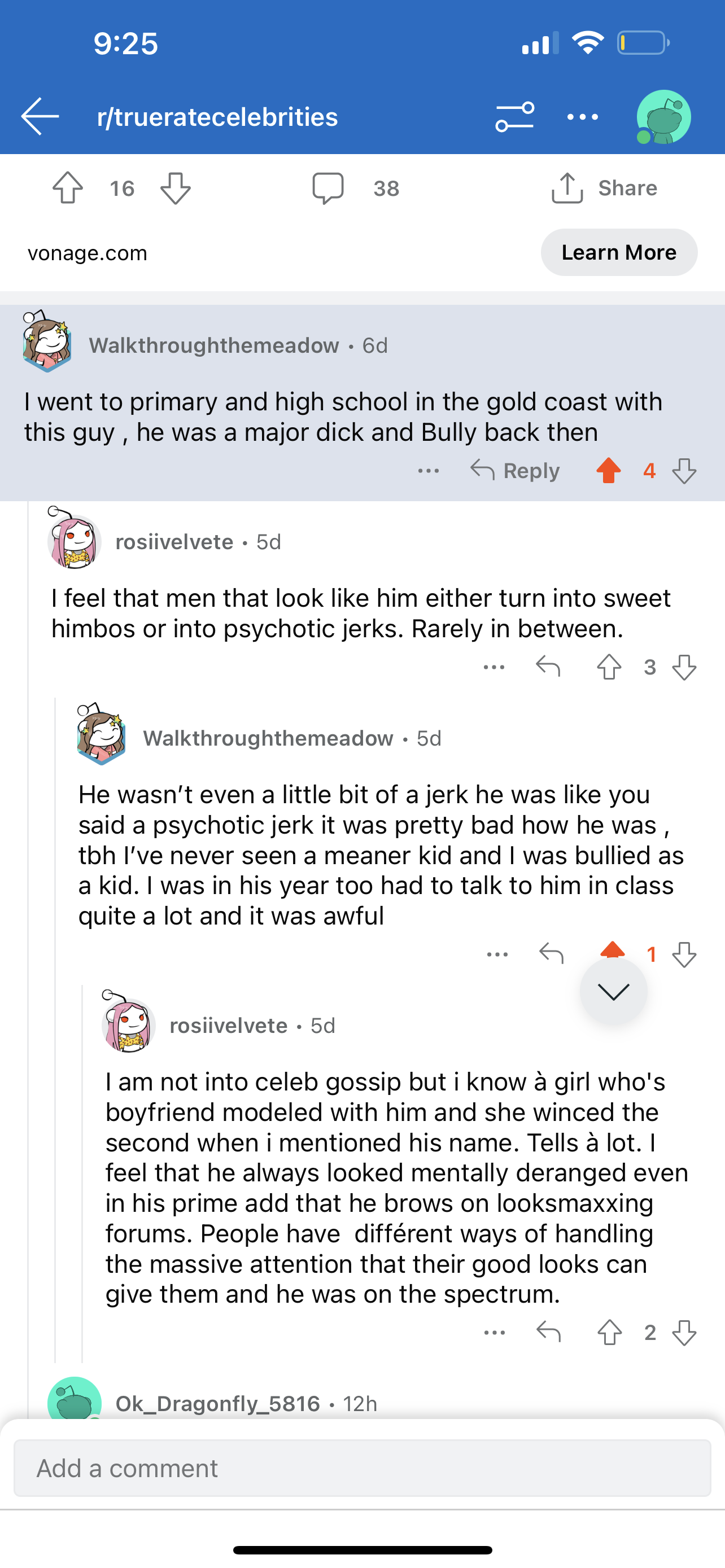The image size is (725, 1568).
Task: Share the post
Action: click(x=605, y=188)
